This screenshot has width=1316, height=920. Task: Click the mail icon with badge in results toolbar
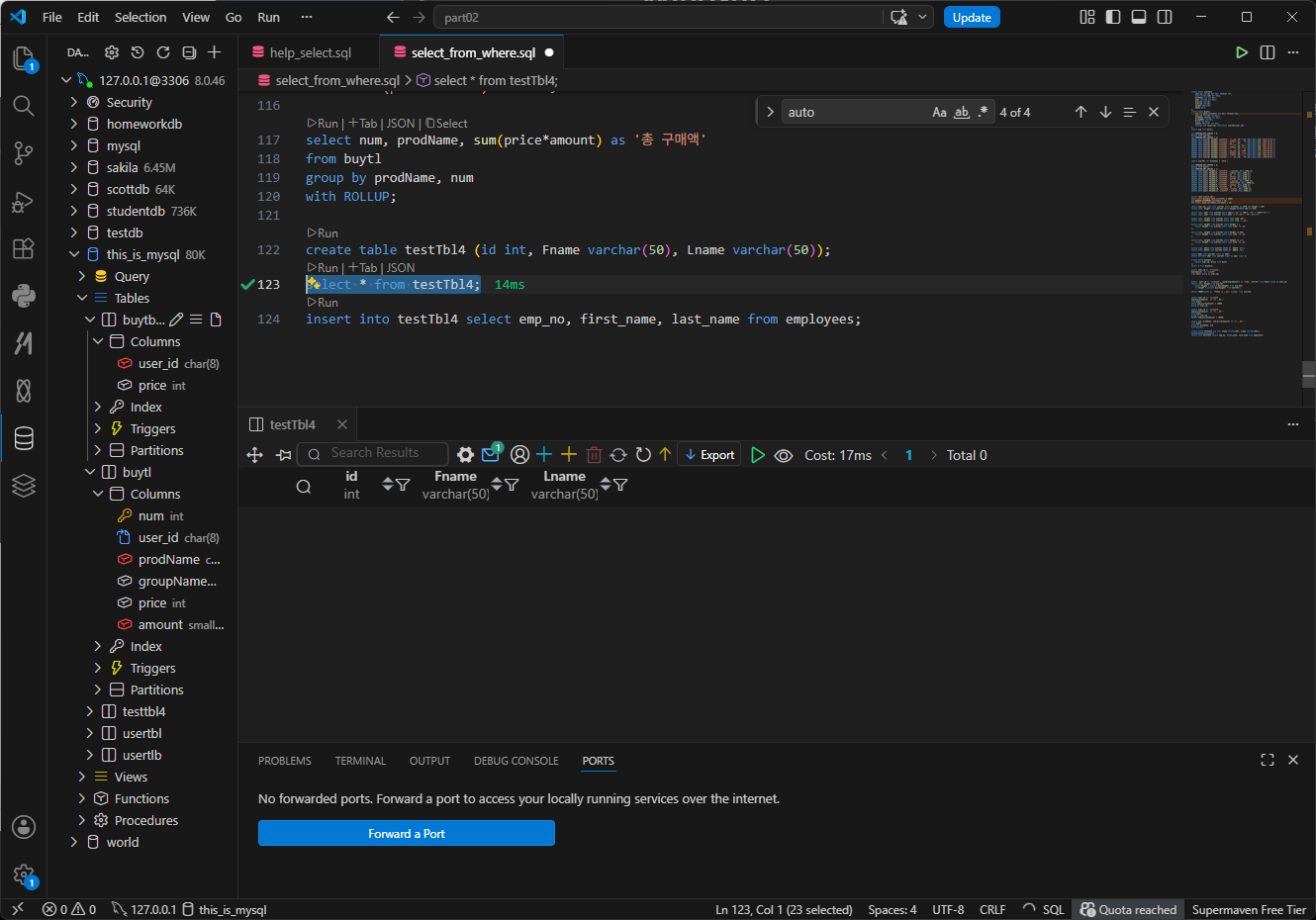491,454
